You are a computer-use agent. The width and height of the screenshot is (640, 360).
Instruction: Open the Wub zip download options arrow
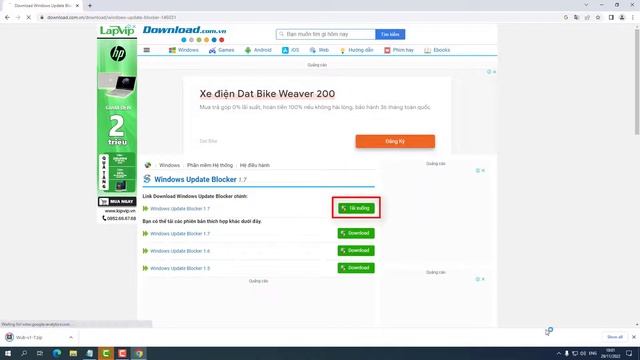tap(71, 337)
